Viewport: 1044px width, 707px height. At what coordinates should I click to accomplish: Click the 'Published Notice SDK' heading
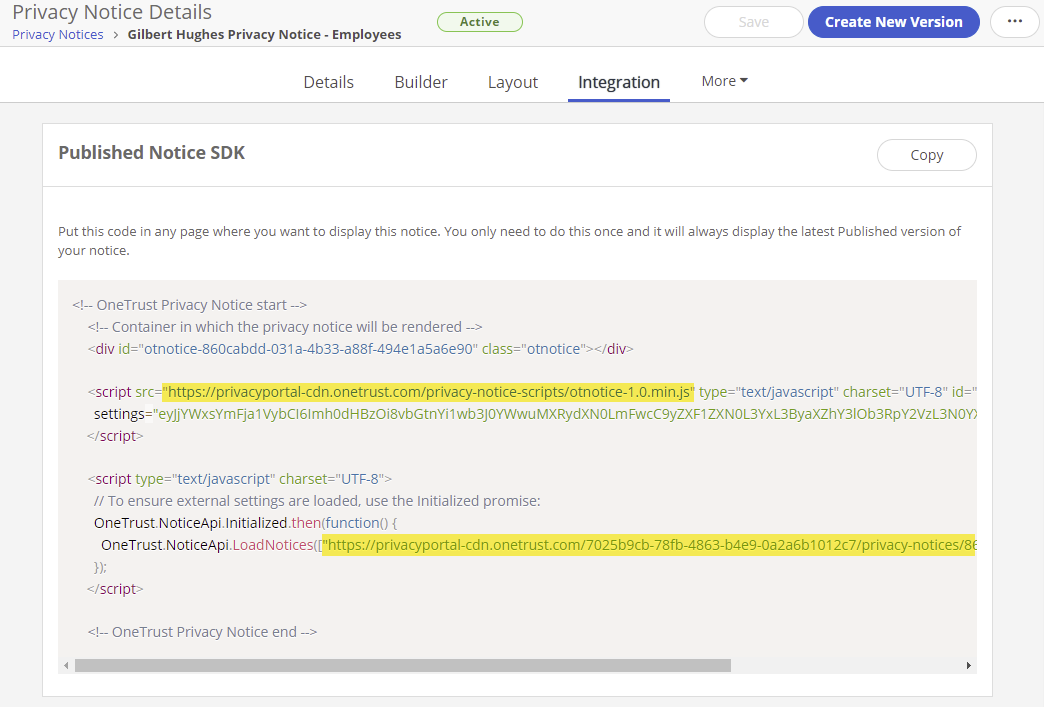152,152
